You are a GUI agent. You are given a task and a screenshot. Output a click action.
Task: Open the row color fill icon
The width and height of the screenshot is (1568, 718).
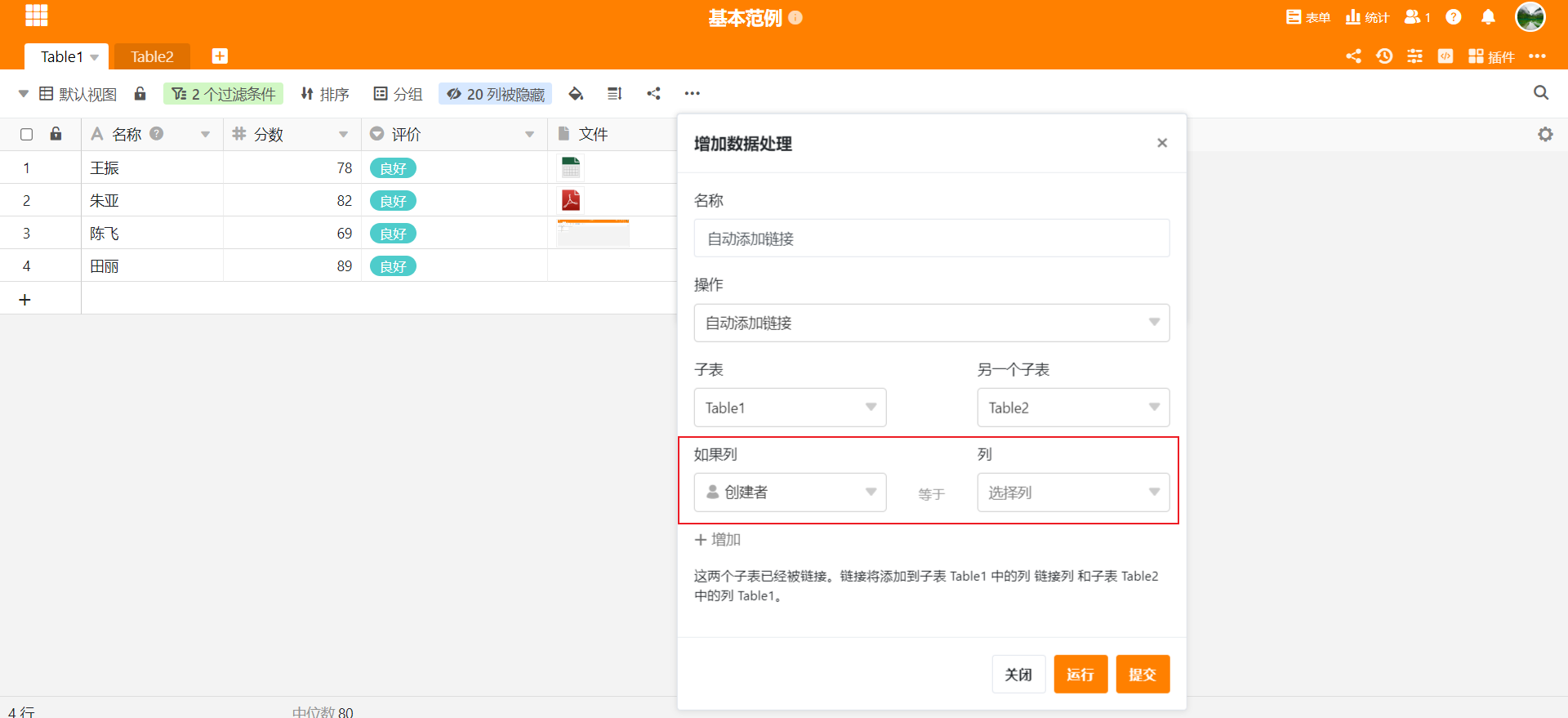(576, 93)
